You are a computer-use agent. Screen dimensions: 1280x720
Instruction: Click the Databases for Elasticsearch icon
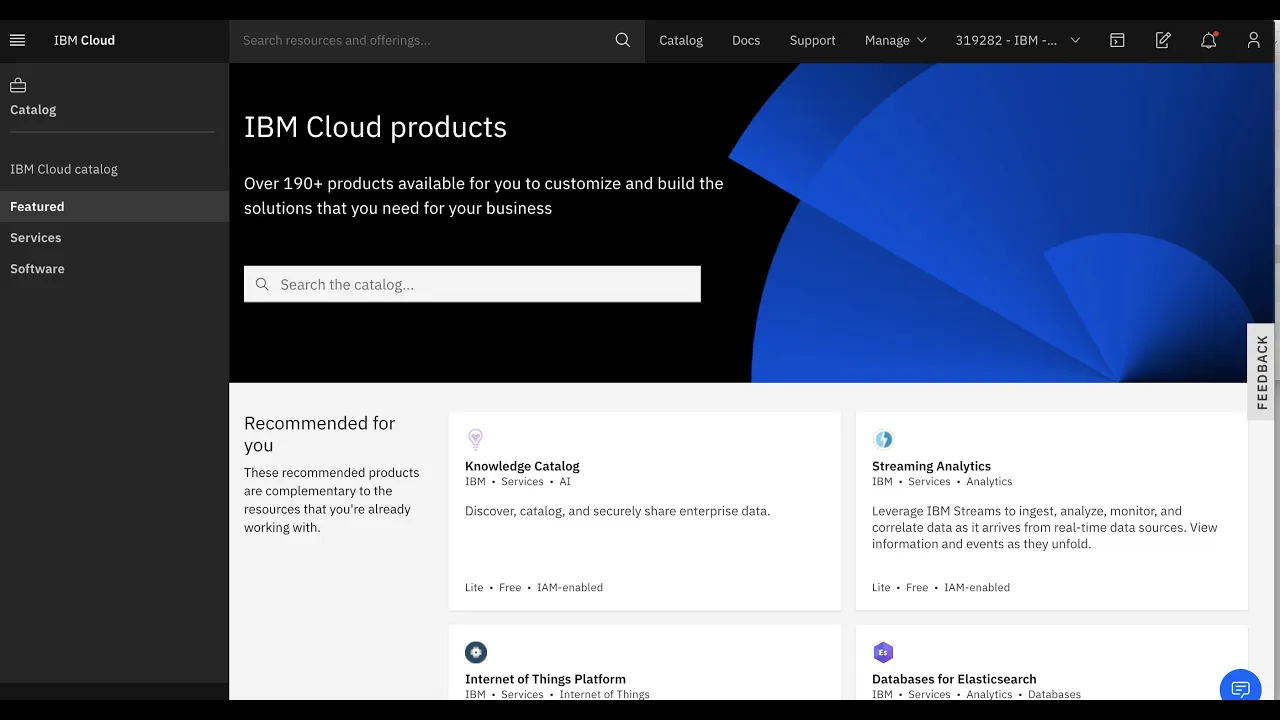pyautogui.click(x=883, y=652)
